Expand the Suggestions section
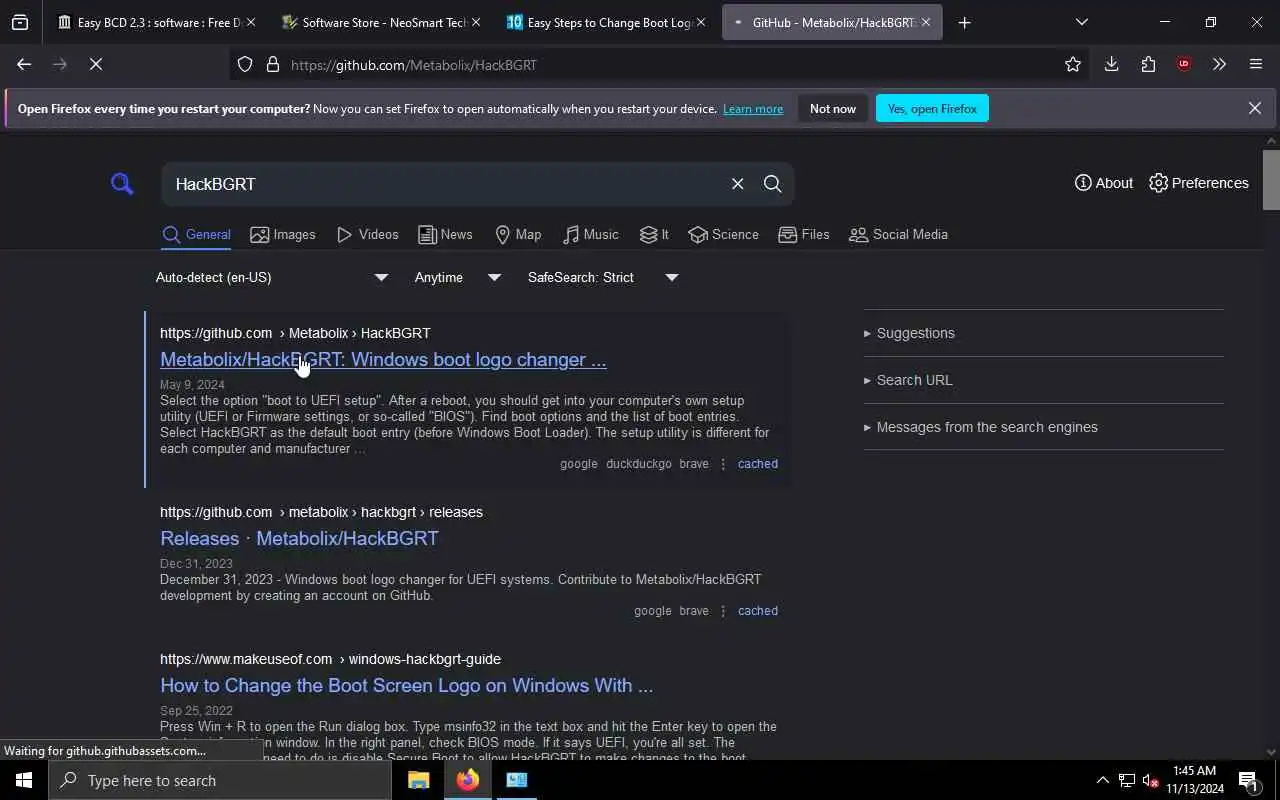The image size is (1280, 800). (909, 333)
